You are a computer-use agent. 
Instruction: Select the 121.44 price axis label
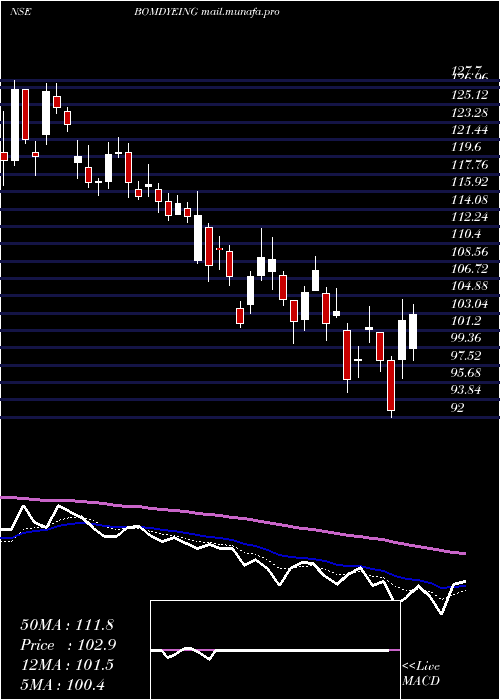[x=469, y=129]
